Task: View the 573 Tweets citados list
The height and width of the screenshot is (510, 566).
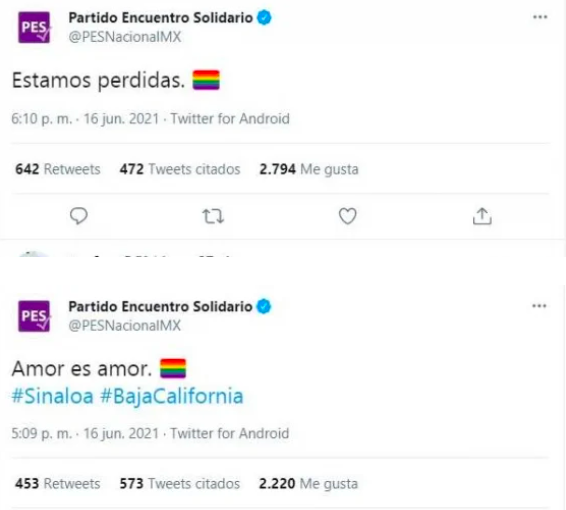Action: 180,484
